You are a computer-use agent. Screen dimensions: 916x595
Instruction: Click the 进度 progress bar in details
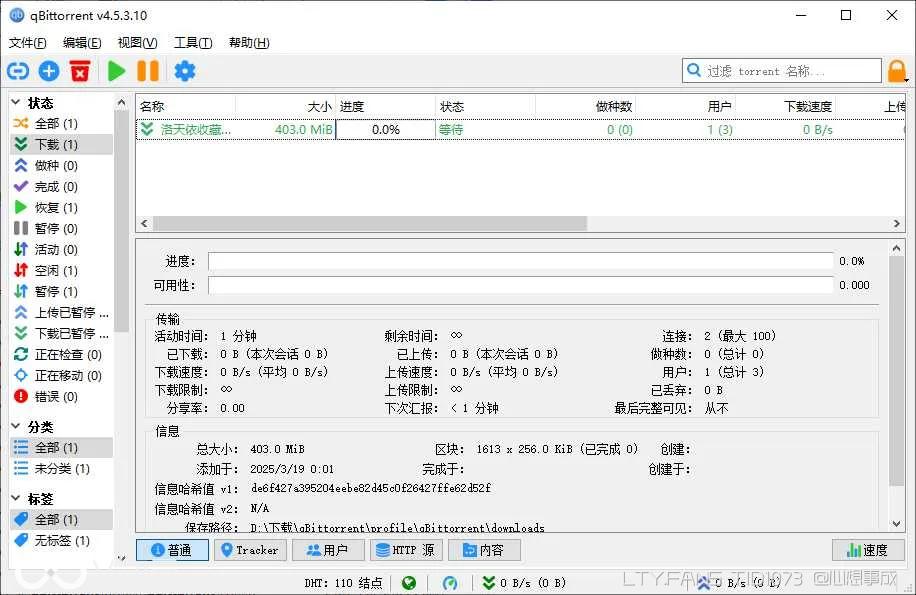[x=521, y=261]
